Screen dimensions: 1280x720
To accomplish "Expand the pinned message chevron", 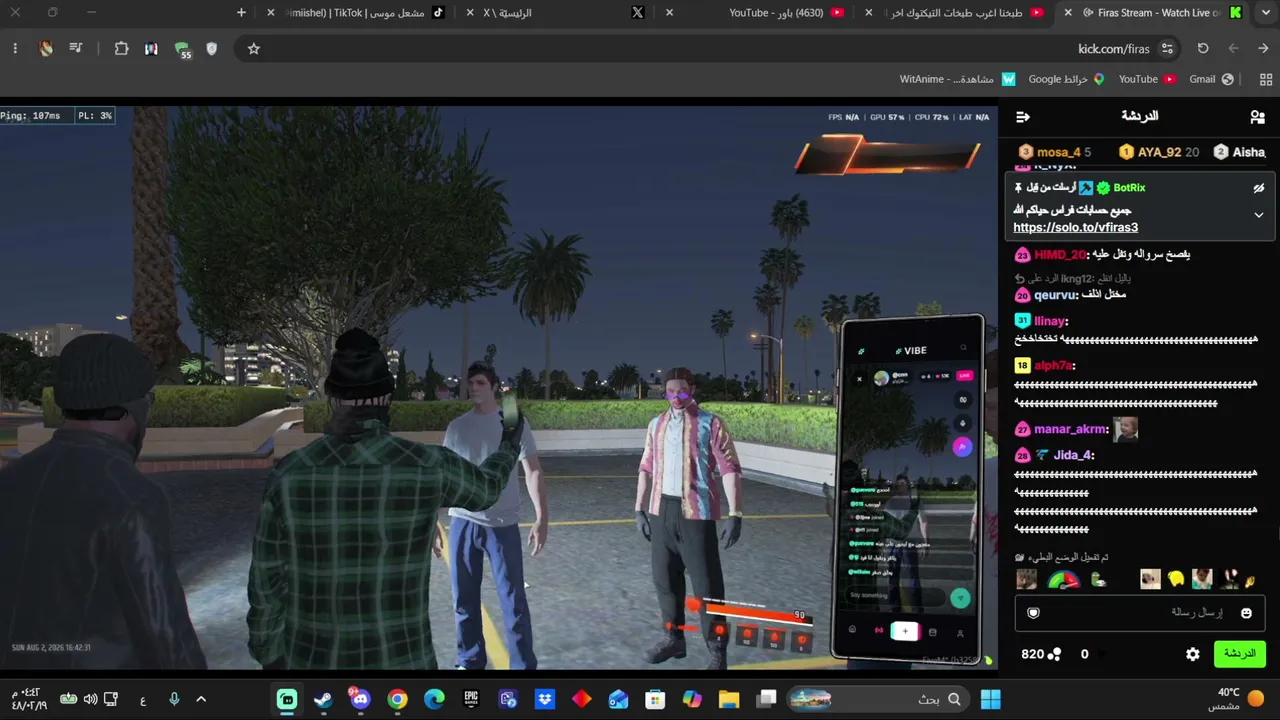I will click(1259, 215).
